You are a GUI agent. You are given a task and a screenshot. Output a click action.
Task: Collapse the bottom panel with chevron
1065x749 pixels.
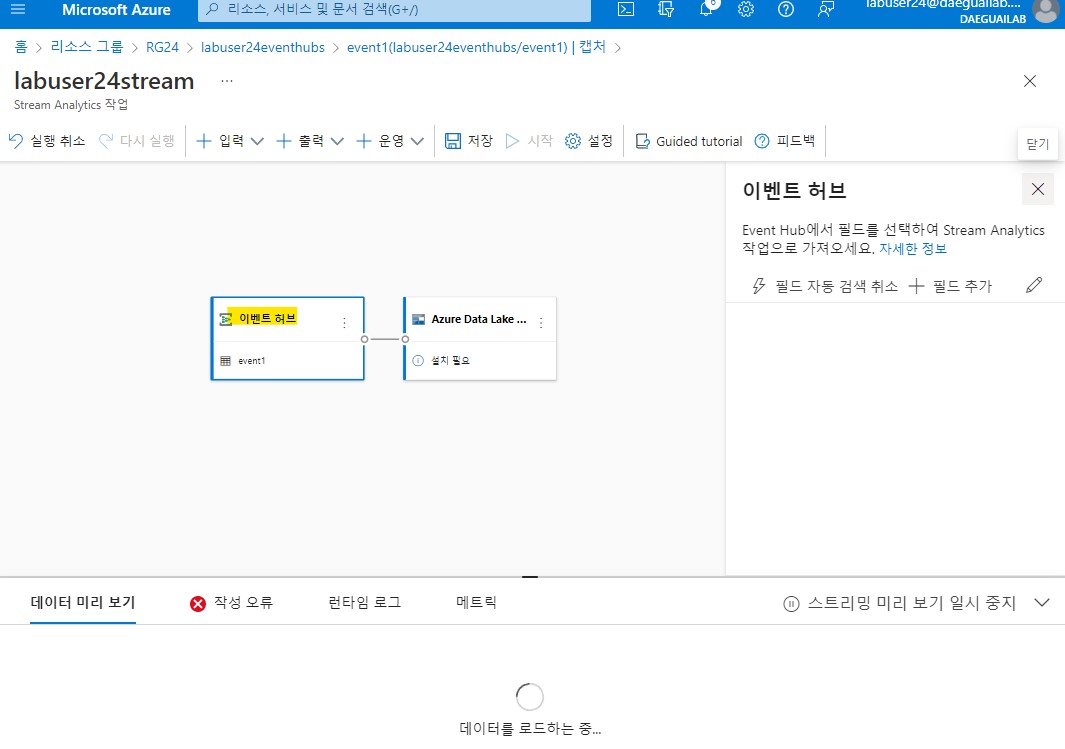click(x=1042, y=602)
